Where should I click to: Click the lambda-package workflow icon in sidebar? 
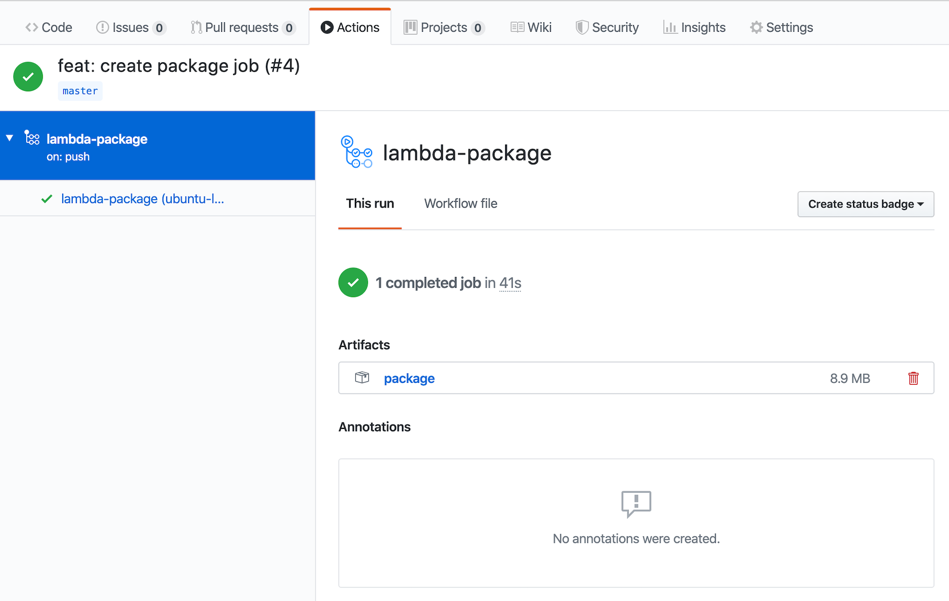click(32, 139)
